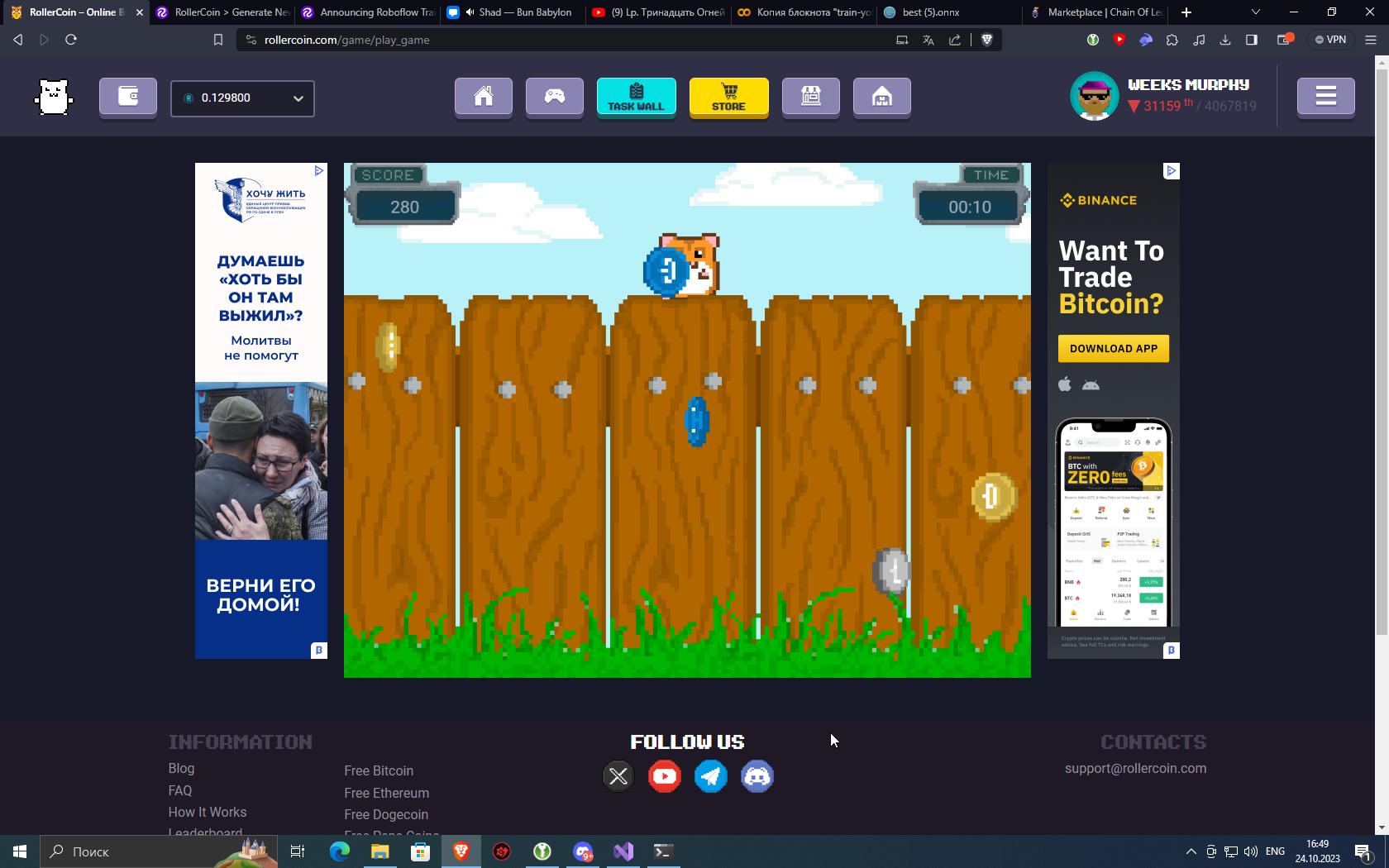Switch to best (5).onnx tab
The image size is (1389, 868).
pyautogui.click(x=950, y=12)
